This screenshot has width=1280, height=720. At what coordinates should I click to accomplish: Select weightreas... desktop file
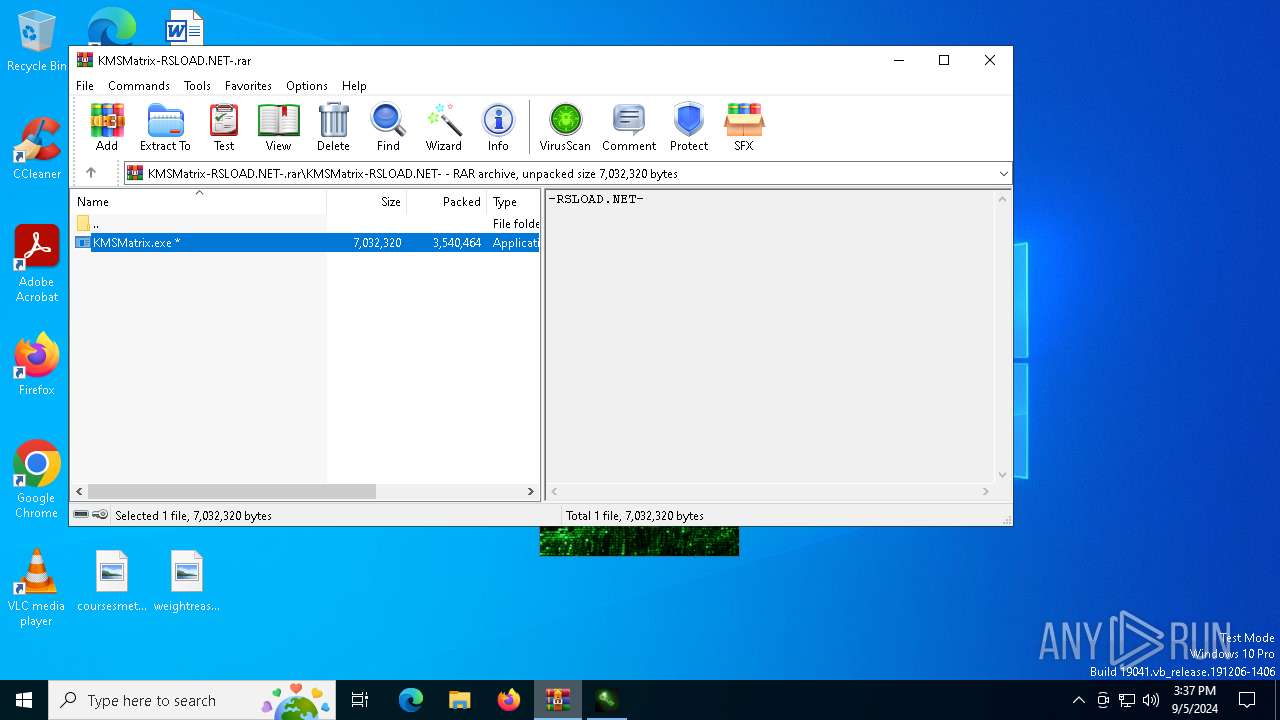[x=187, y=581]
